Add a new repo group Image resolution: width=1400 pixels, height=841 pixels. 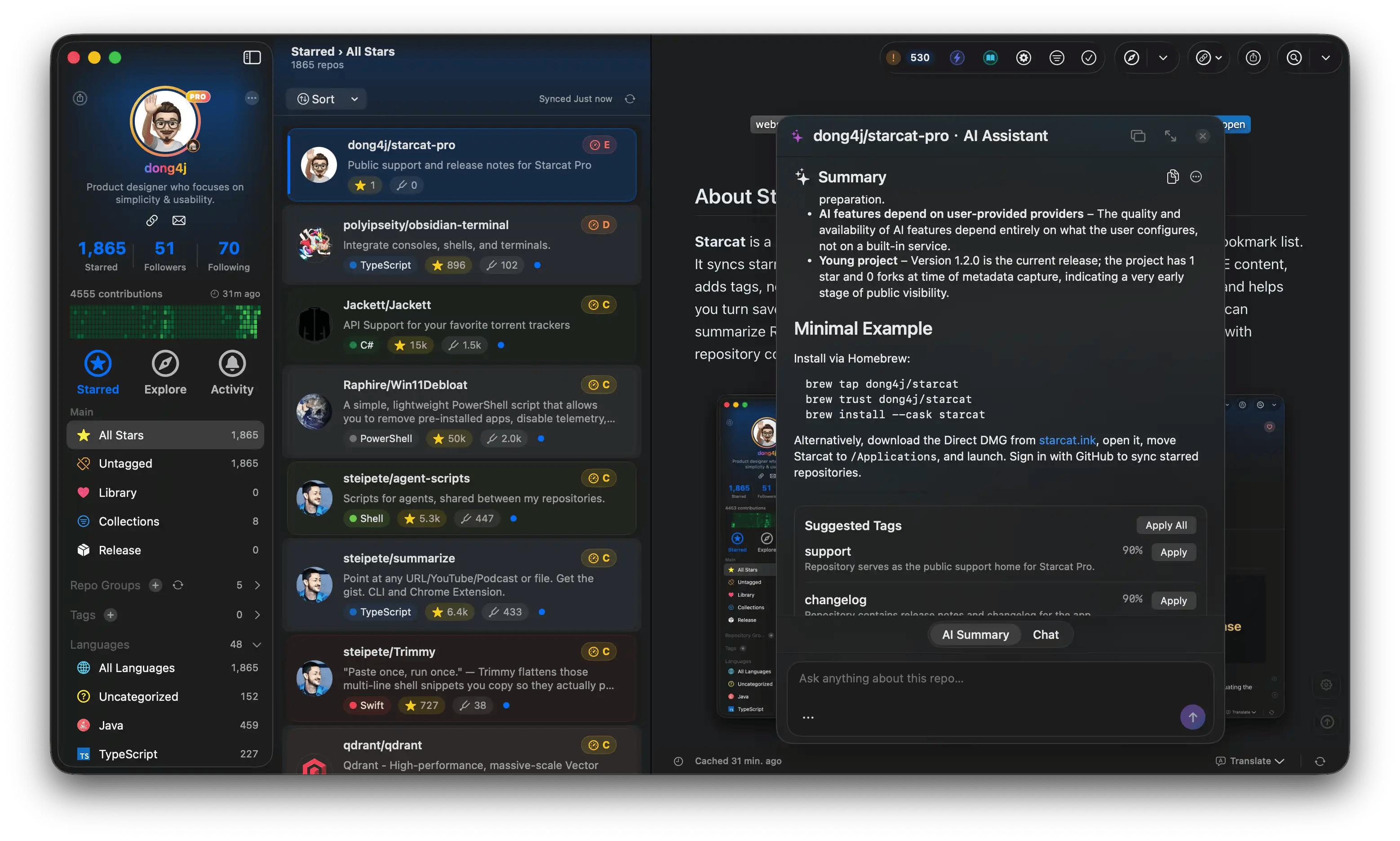click(155, 585)
